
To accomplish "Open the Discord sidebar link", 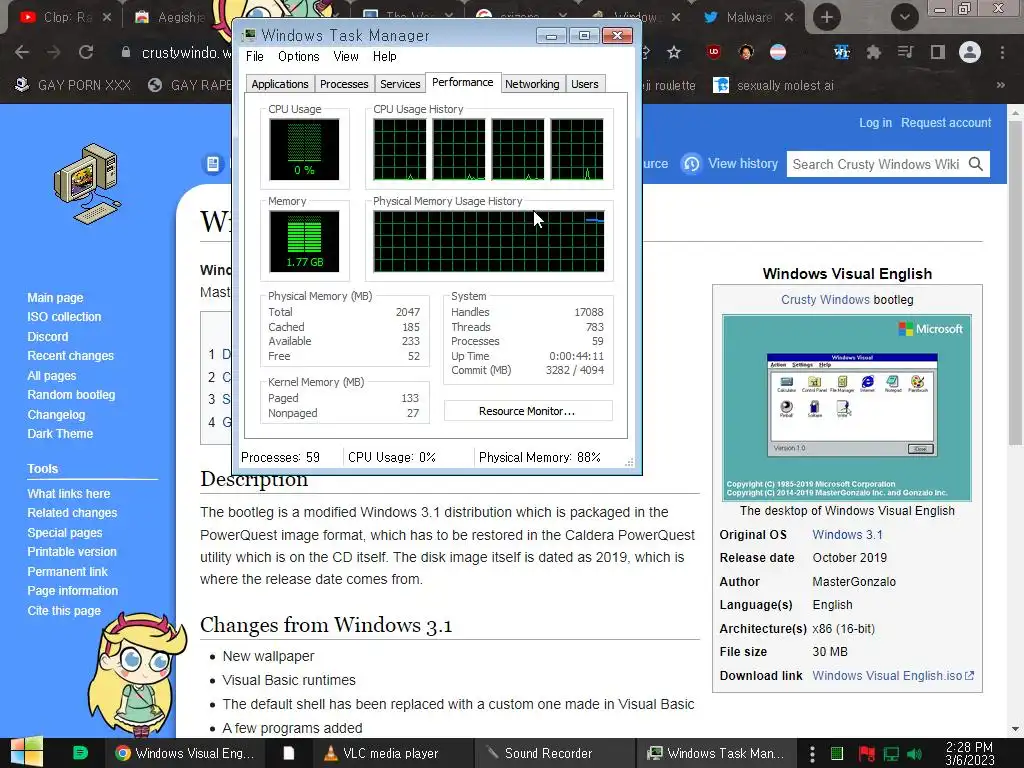I will (x=48, y=337).
